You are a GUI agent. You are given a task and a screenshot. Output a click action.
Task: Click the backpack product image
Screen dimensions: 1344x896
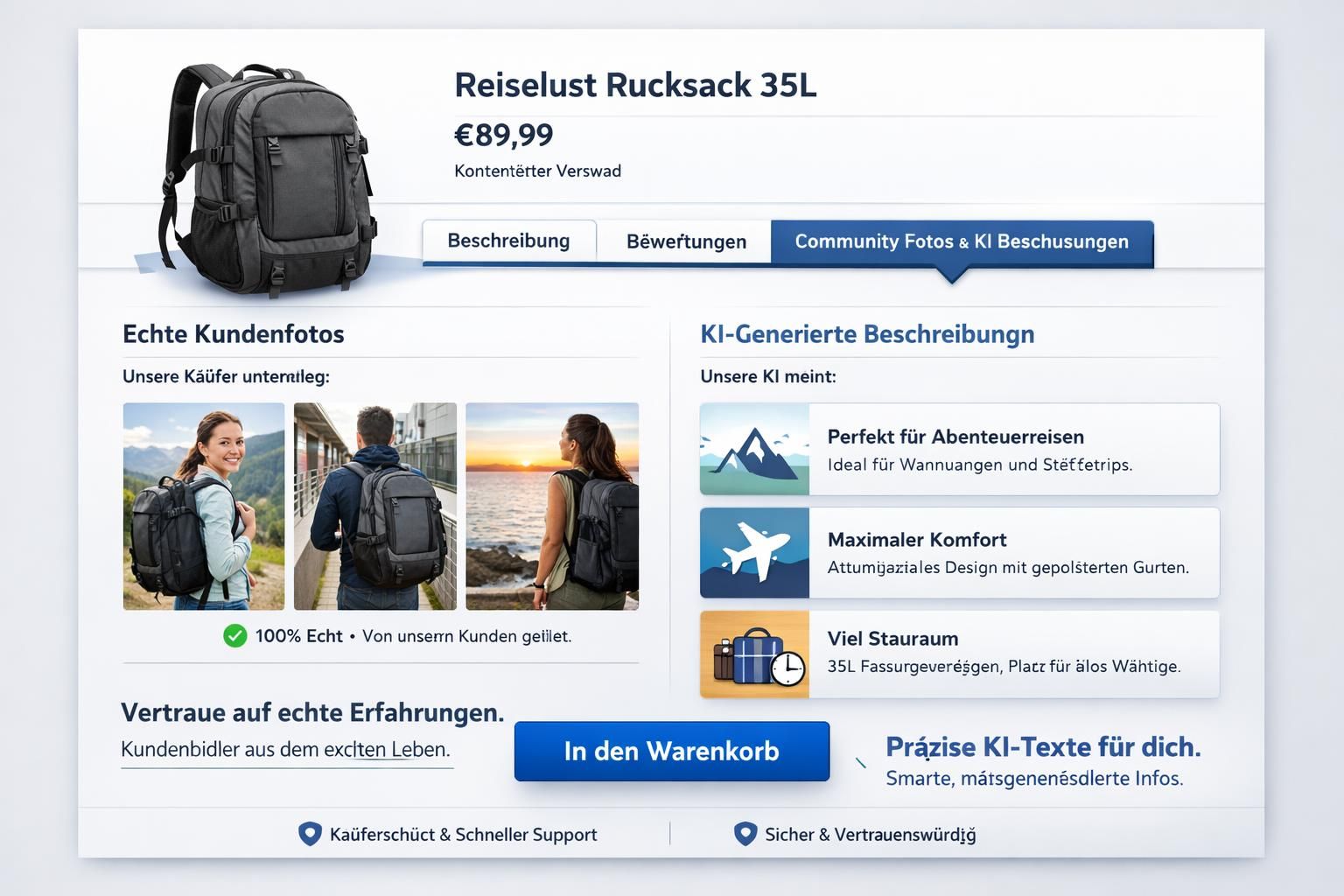(x=267, y=178)
